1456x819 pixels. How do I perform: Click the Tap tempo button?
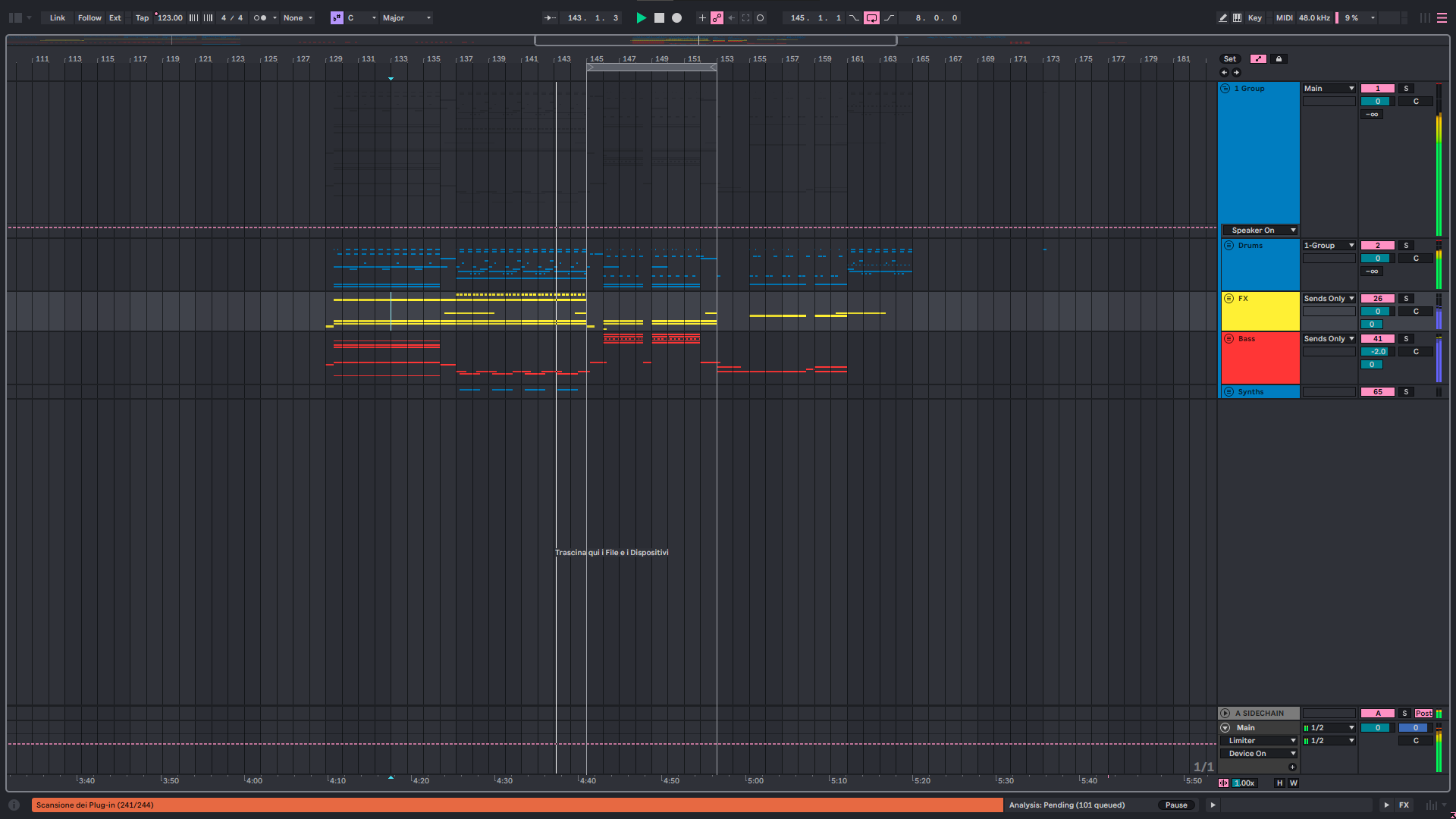[142, 17]
